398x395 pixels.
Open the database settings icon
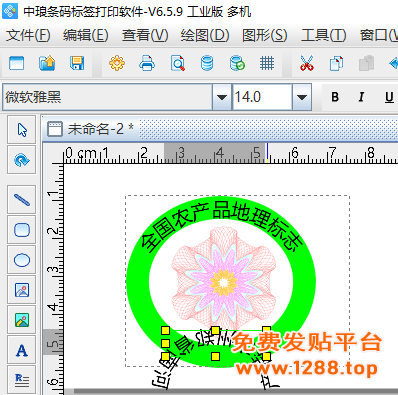point(207,63)
